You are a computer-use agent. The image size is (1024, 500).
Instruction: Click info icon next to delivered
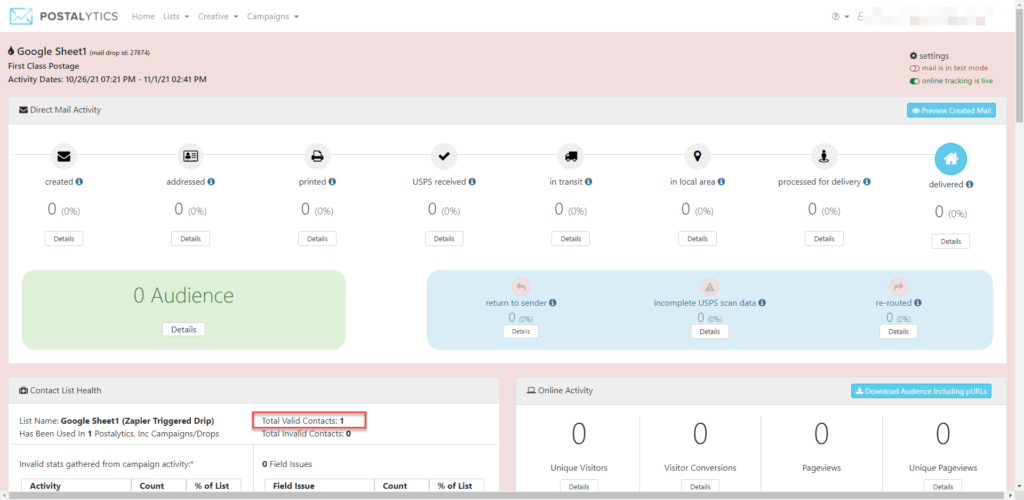point(970,185)
